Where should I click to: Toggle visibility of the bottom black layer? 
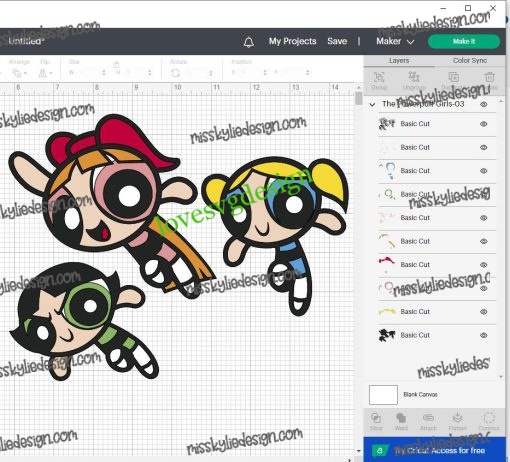[484, 335]
